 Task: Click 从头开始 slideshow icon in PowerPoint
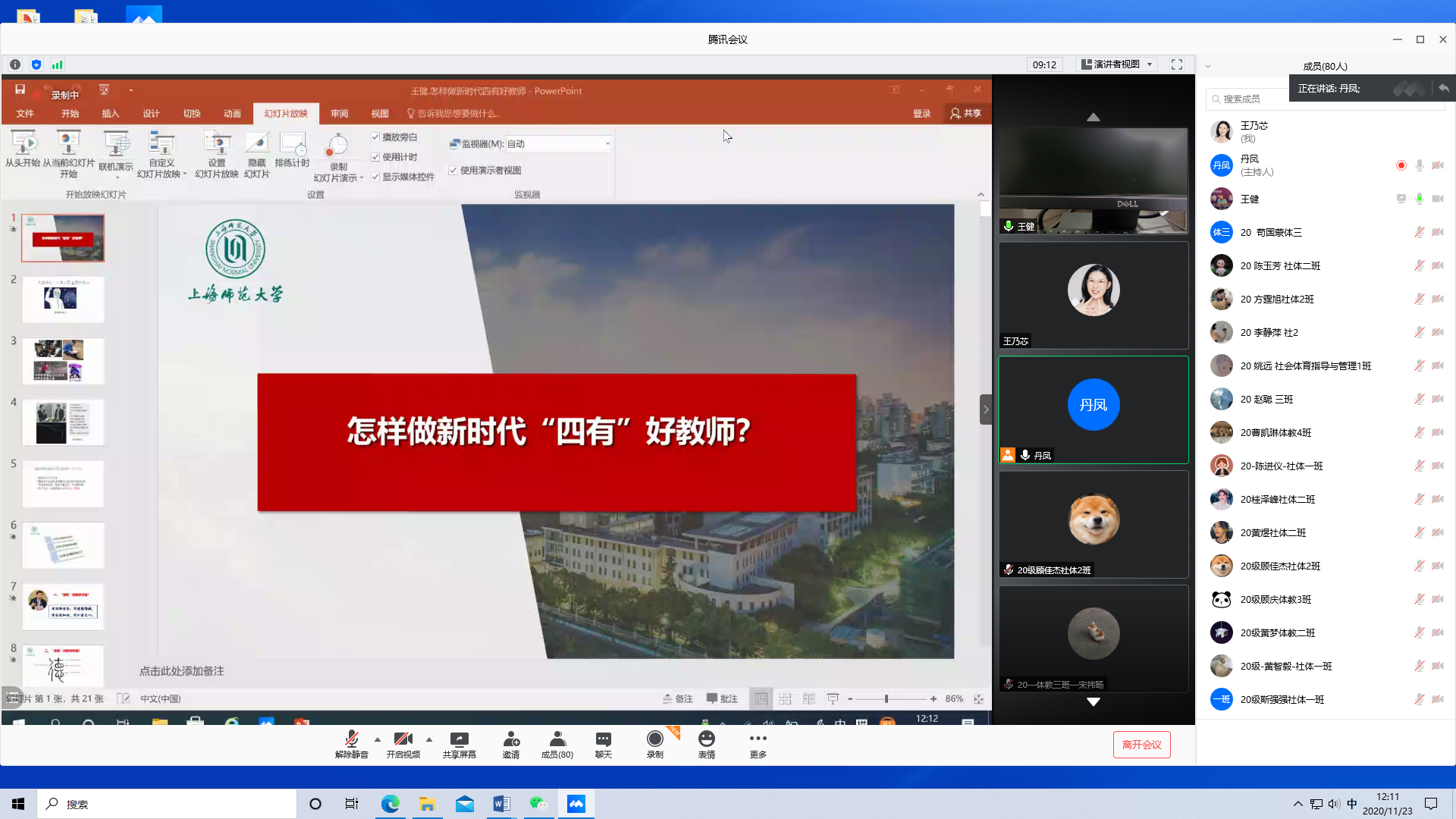coord(23,143)
